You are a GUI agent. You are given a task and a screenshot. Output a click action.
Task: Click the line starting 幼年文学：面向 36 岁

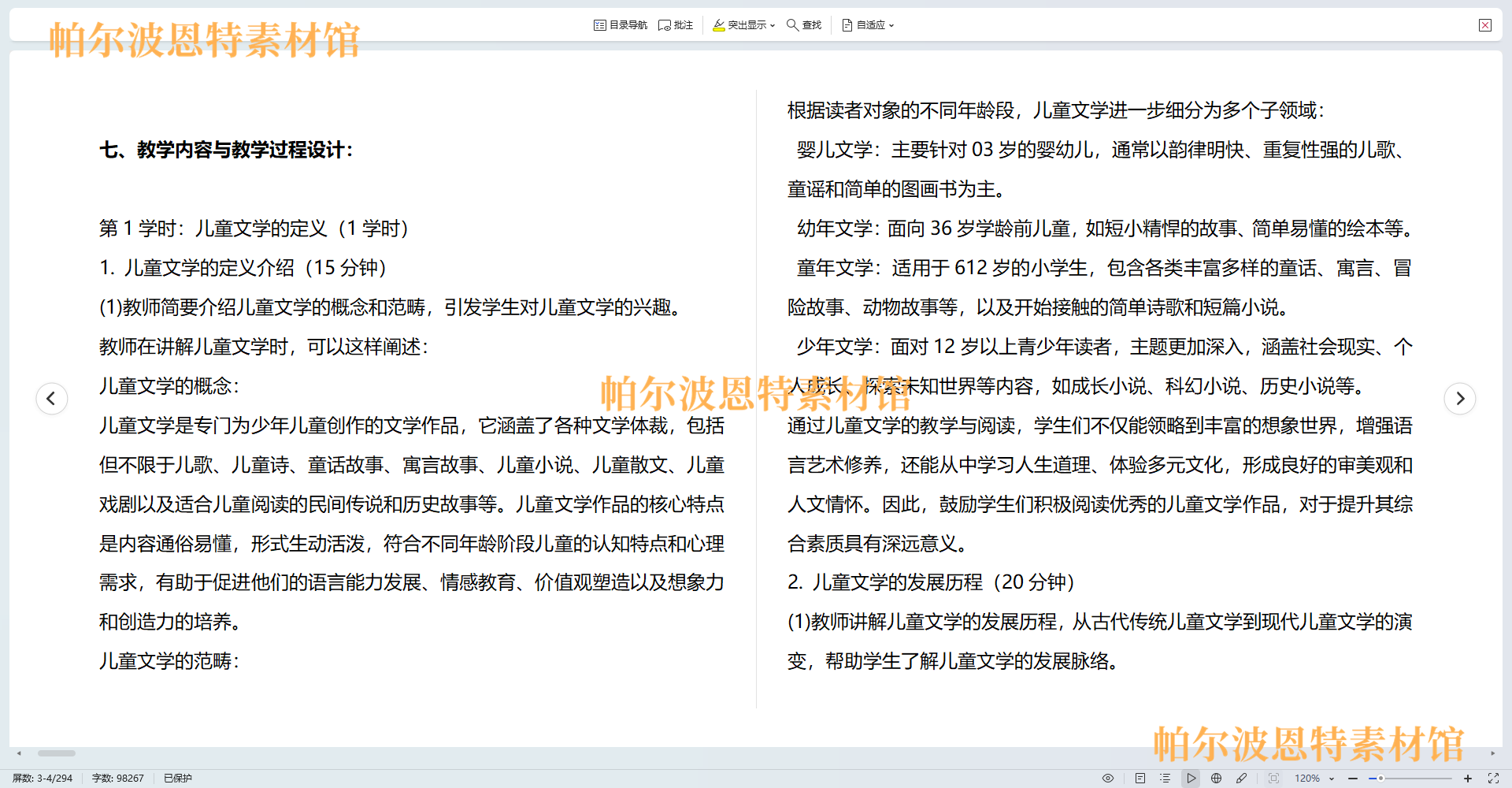tap(1106, 229)
